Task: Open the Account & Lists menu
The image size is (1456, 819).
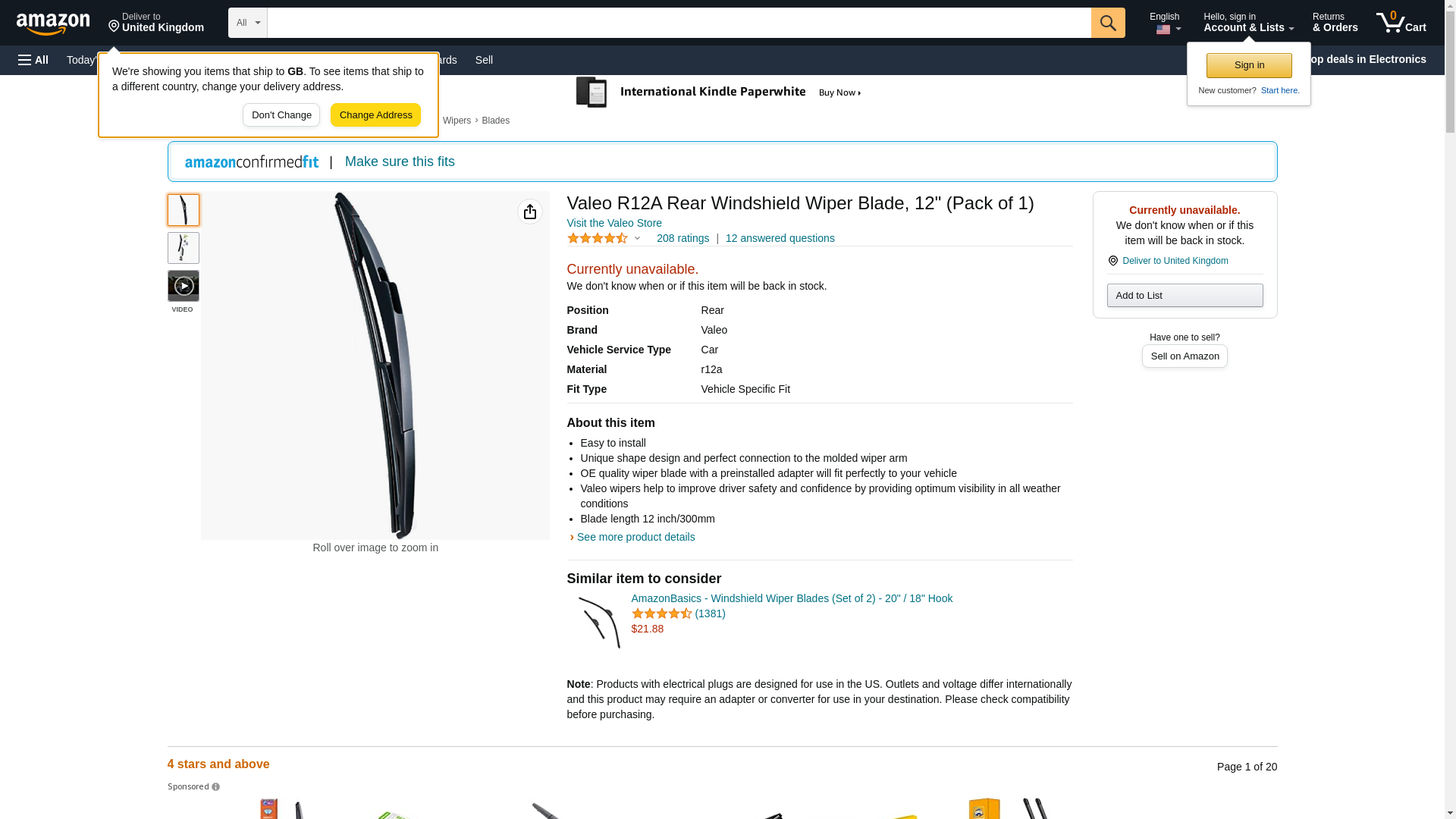Action: coord(1248,22)
